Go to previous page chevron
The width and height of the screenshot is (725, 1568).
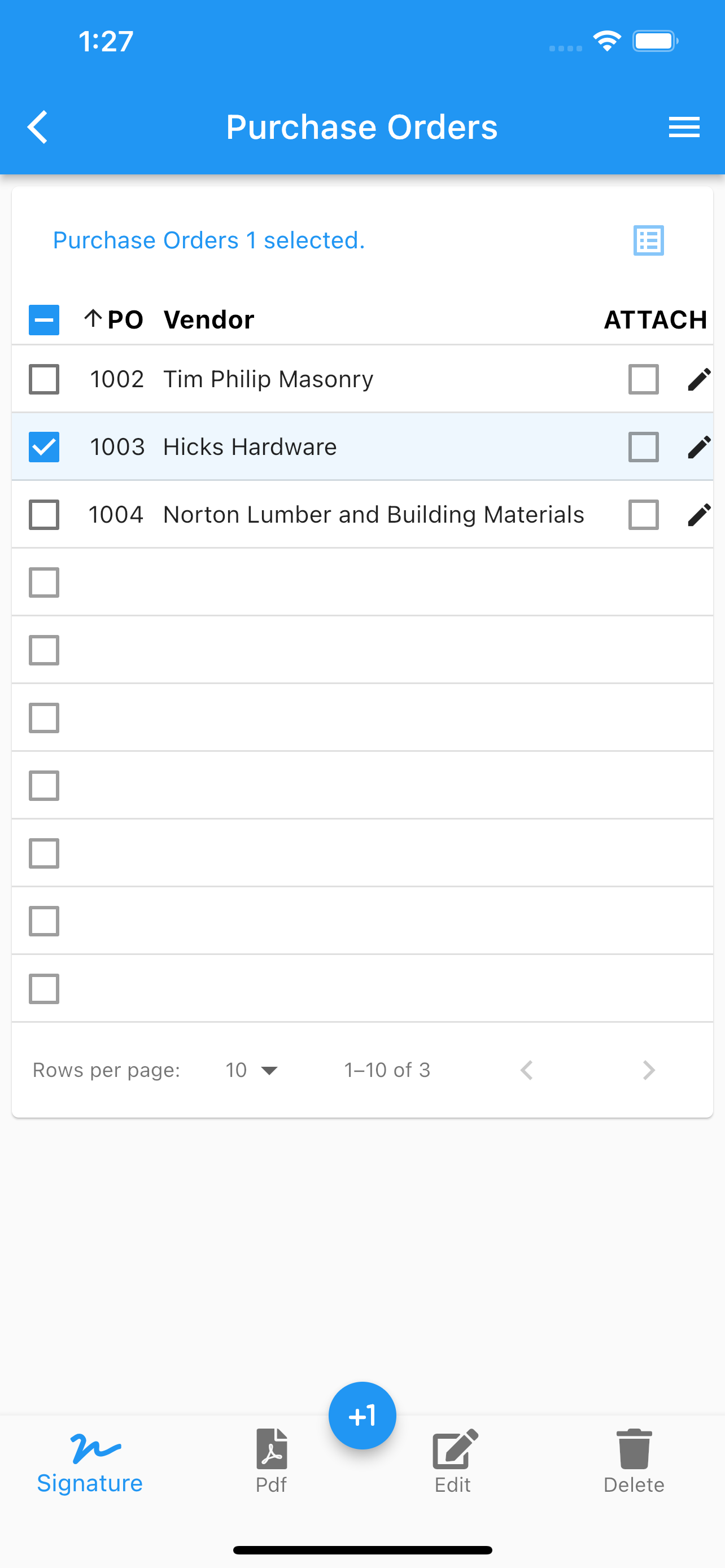[527, 1070]
